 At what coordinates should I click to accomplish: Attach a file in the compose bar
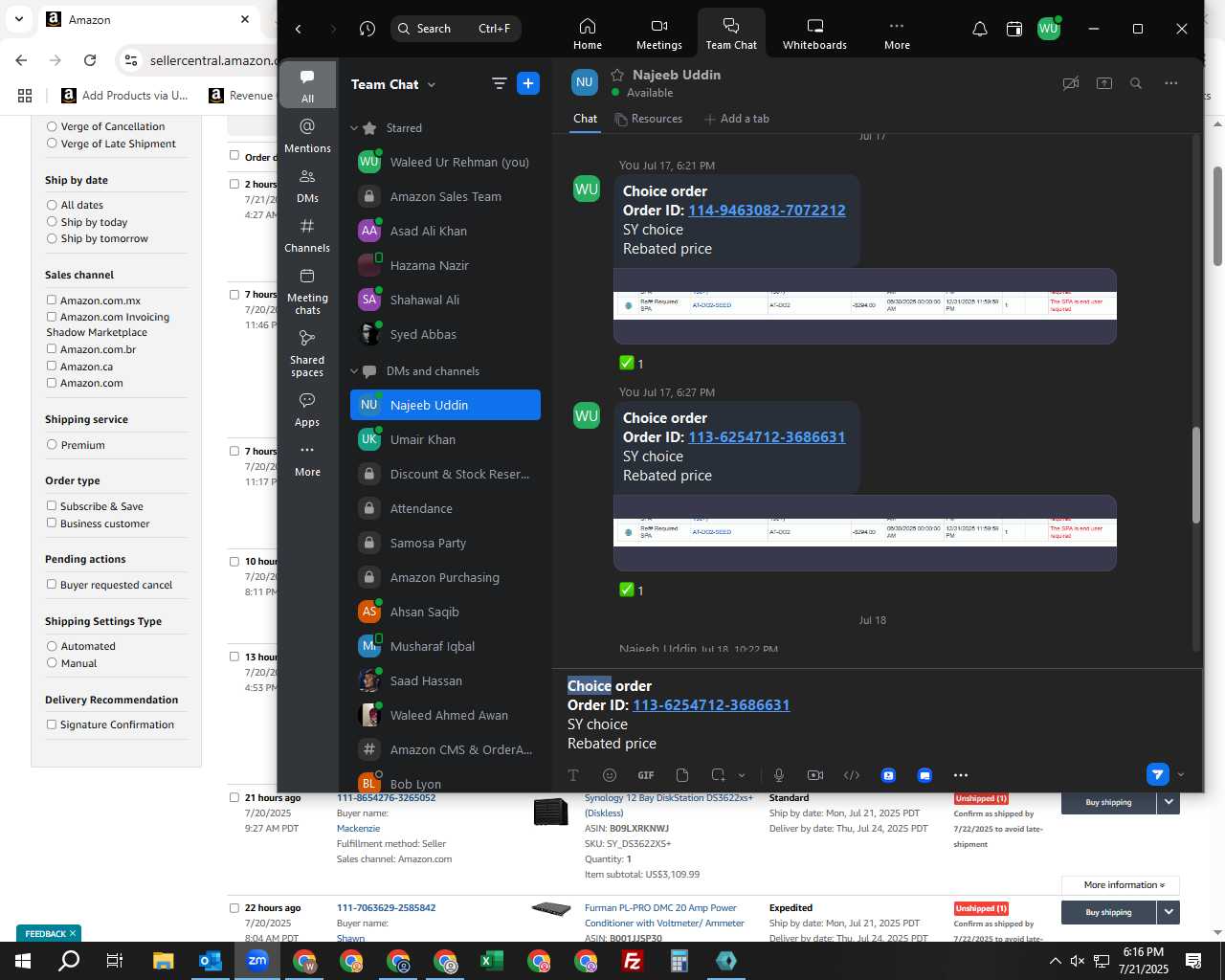coord(682,775)
